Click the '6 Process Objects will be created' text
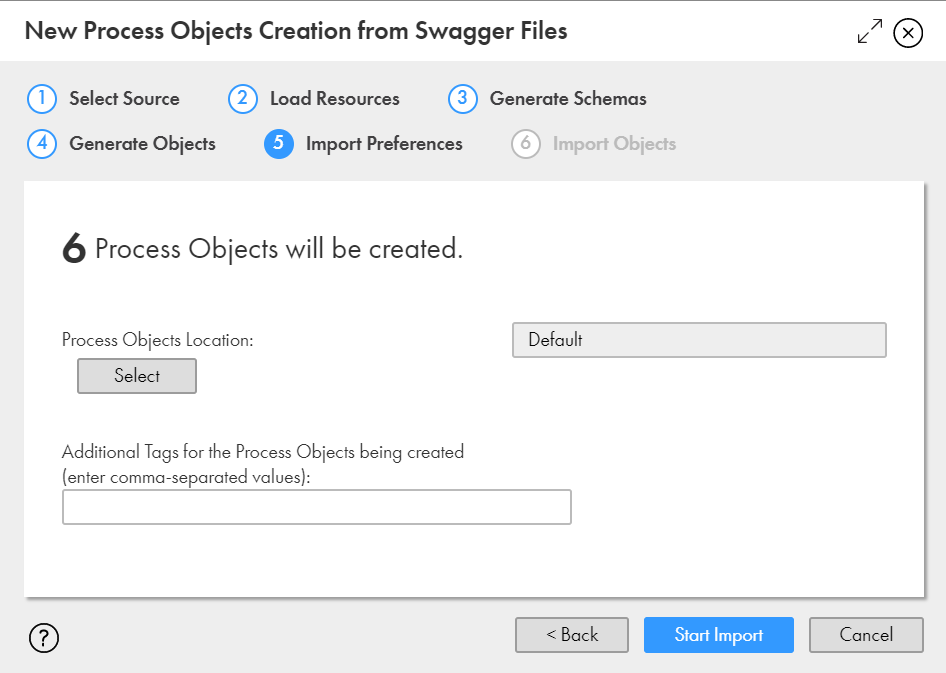This screenshot has width=946, height=673. [262, 248]
